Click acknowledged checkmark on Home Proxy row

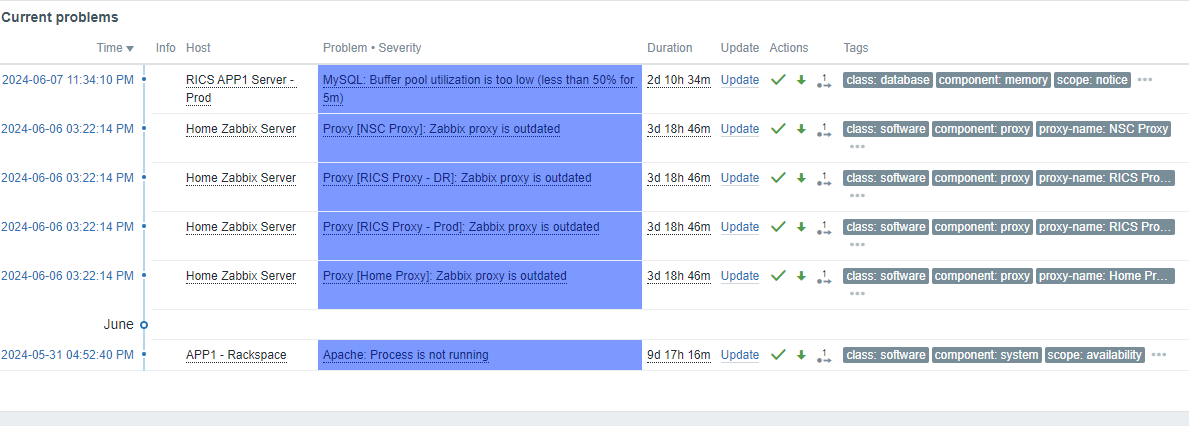tap(778, 276)
